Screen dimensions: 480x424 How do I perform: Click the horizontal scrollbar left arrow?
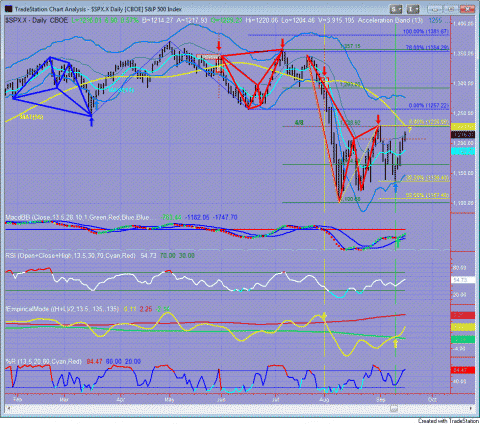click(8, 408)
